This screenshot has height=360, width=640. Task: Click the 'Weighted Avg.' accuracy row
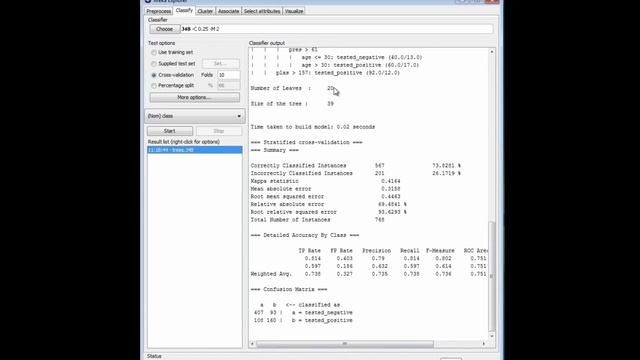click(x=368, y=274)
